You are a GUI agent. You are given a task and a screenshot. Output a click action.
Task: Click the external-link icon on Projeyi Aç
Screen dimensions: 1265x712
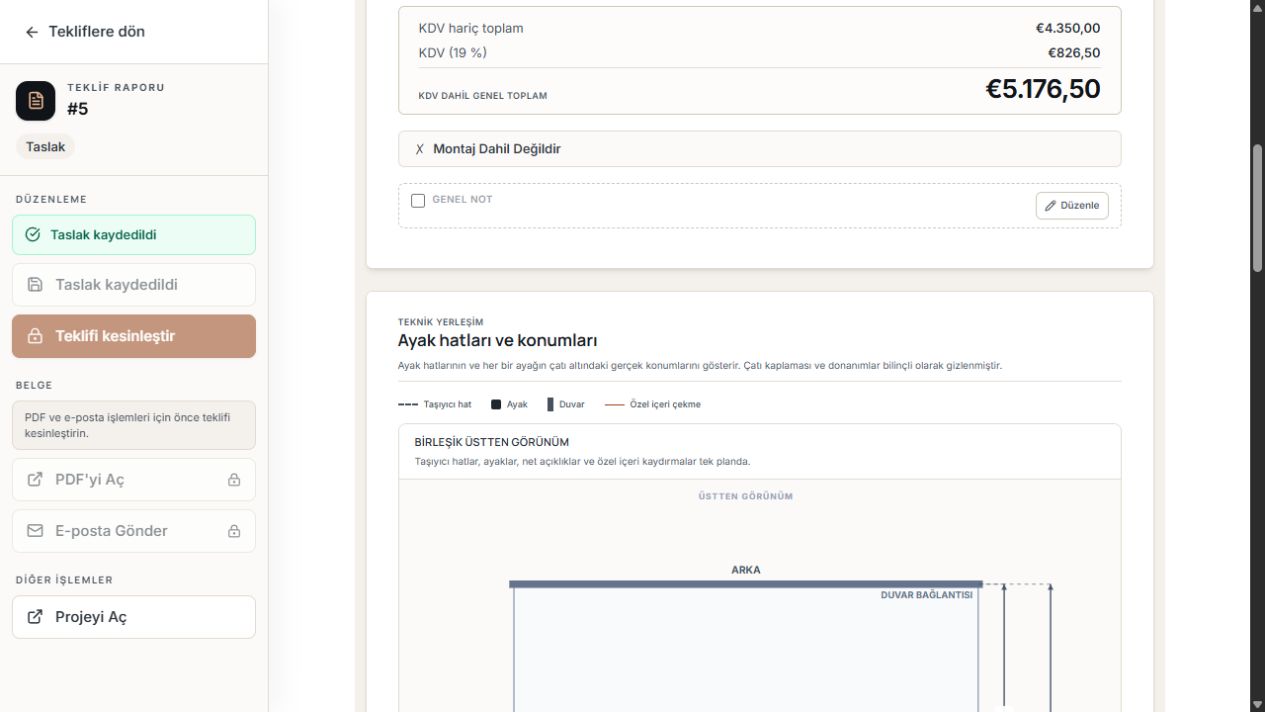coord(35,617)
